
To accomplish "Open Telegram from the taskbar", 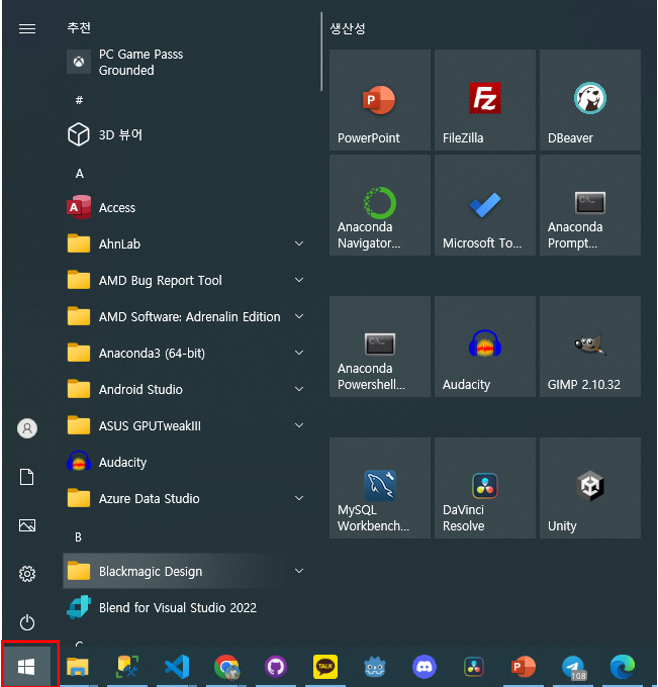I will pyautogui.click(x=573, y=667).
